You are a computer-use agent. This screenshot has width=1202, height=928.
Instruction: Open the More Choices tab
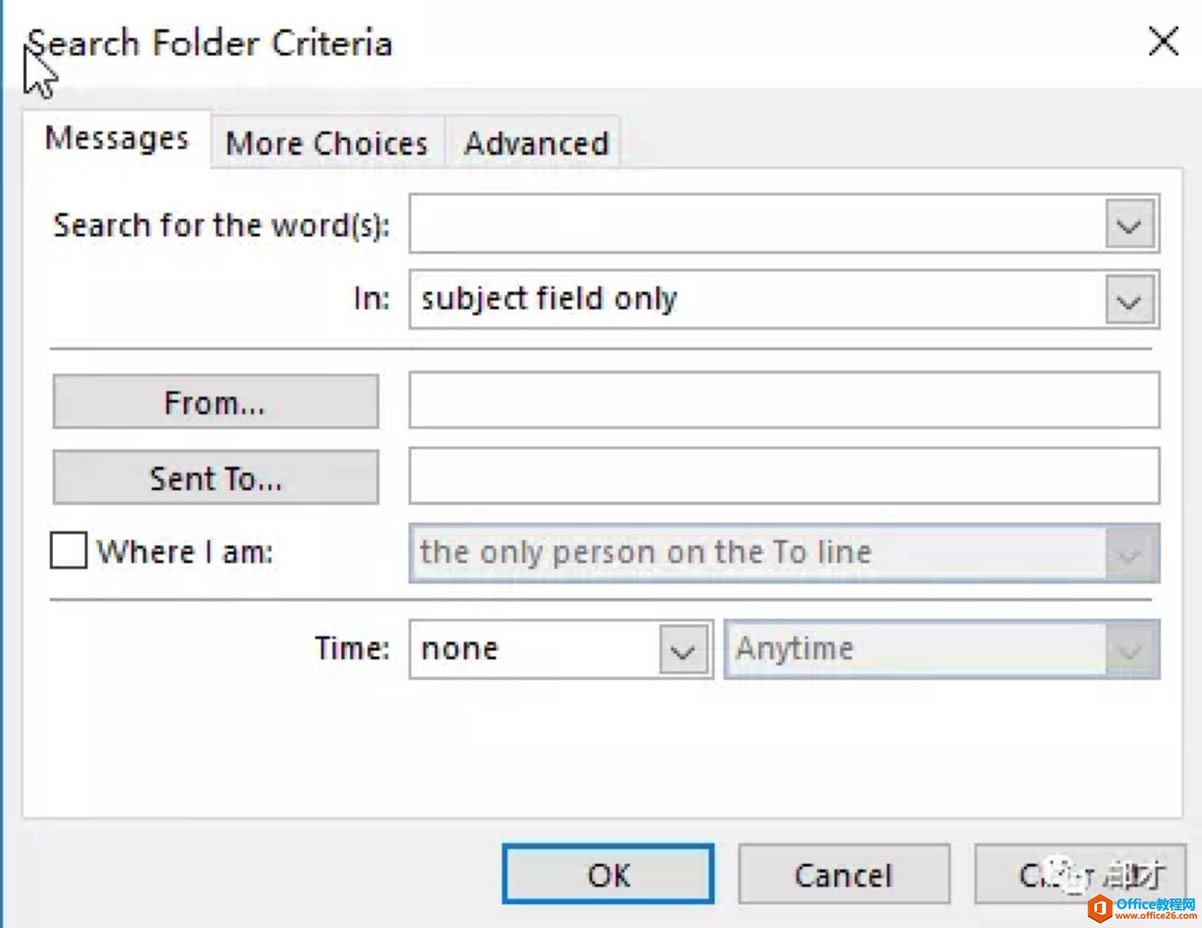327,143
